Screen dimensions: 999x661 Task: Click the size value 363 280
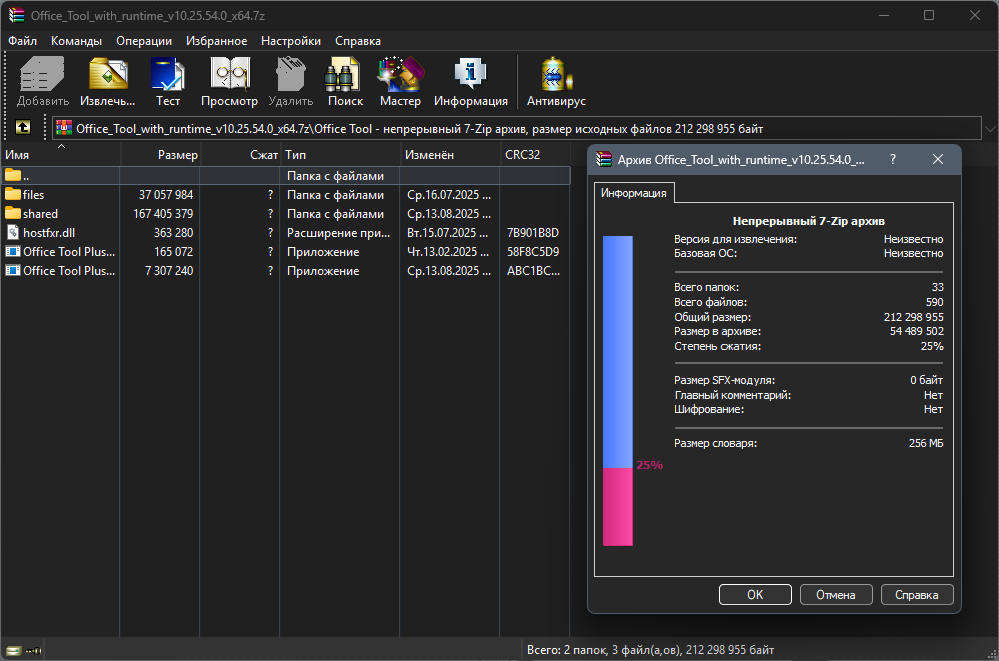click(x=173, y=233)
